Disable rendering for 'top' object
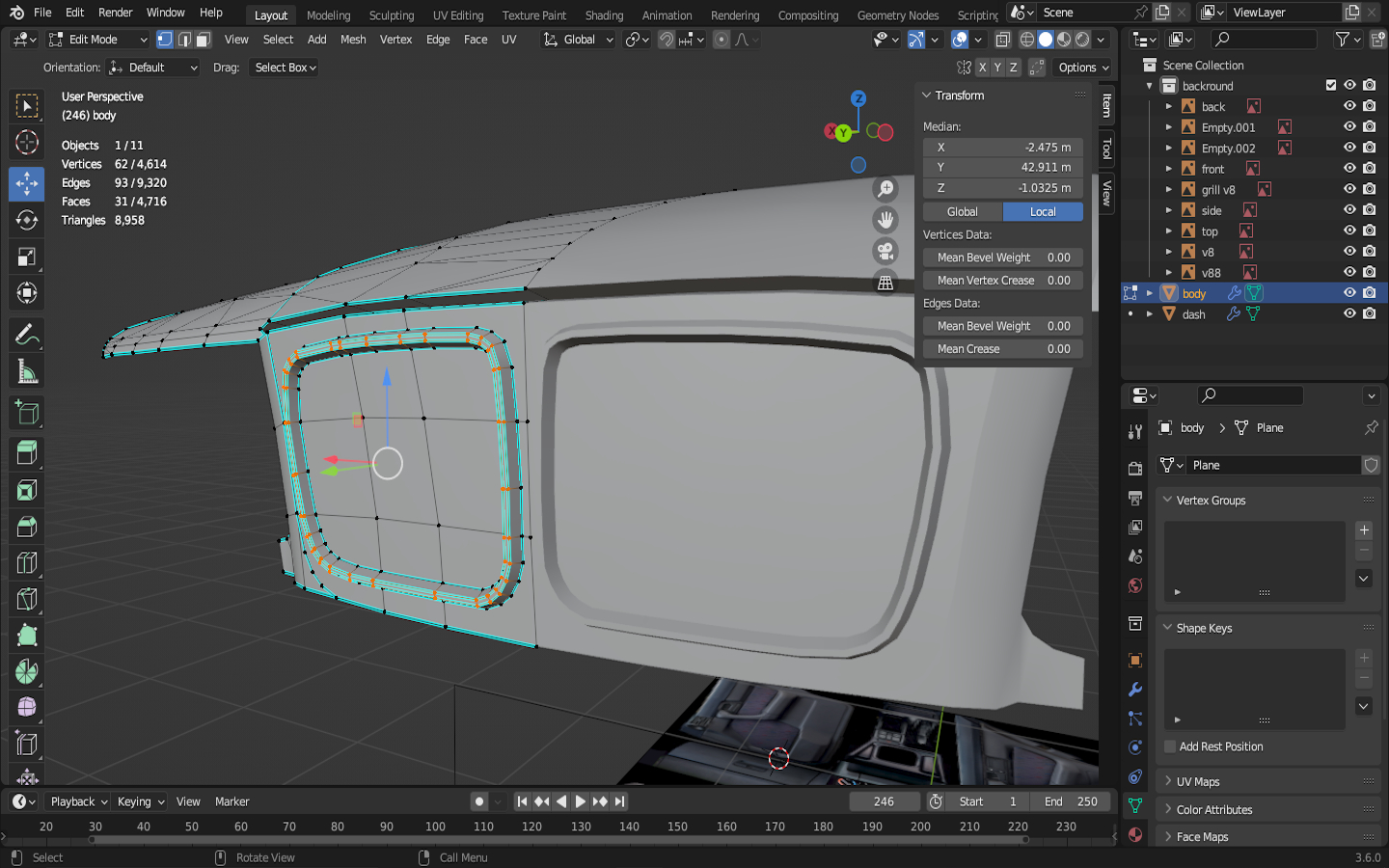 coord(1370,231)
